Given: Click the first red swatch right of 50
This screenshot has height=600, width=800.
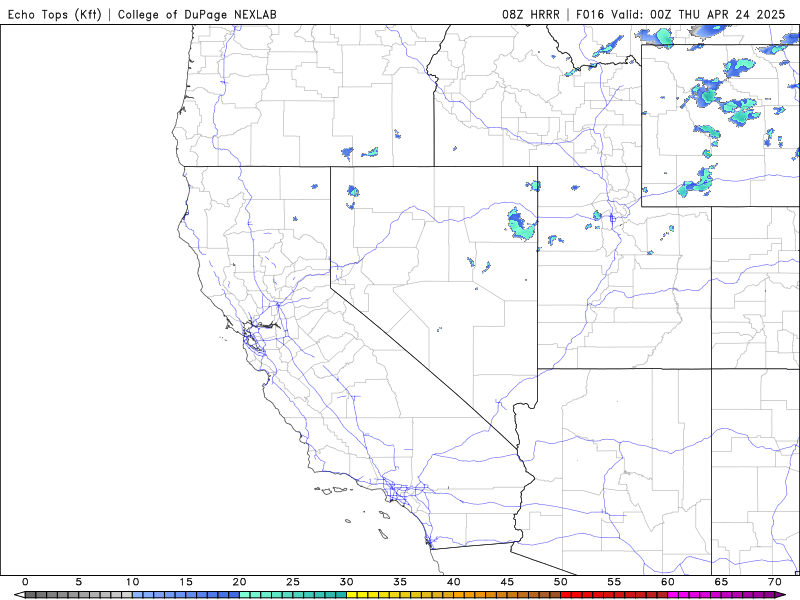Looking at the screenshot, I should 566,595.
